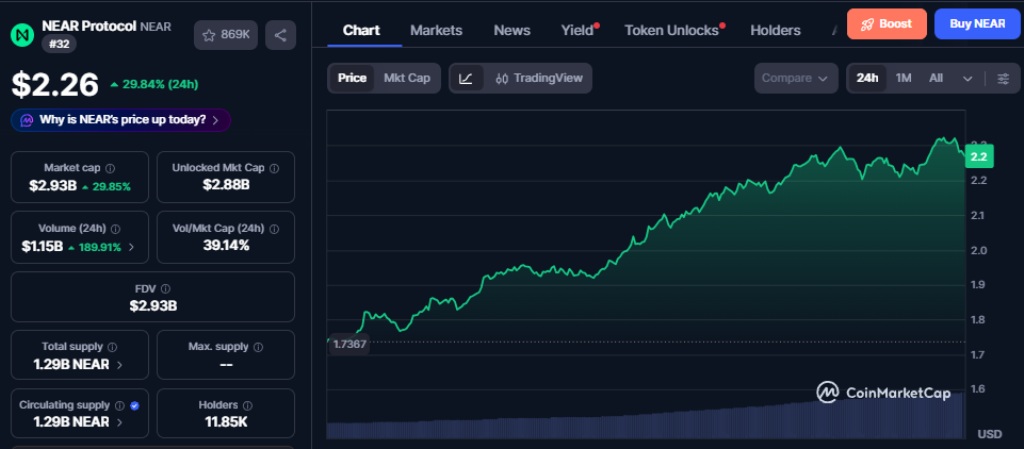Click the 1.7367 opening price label
The width and height of the screenshot is (1024, 449).
point(349,344)
